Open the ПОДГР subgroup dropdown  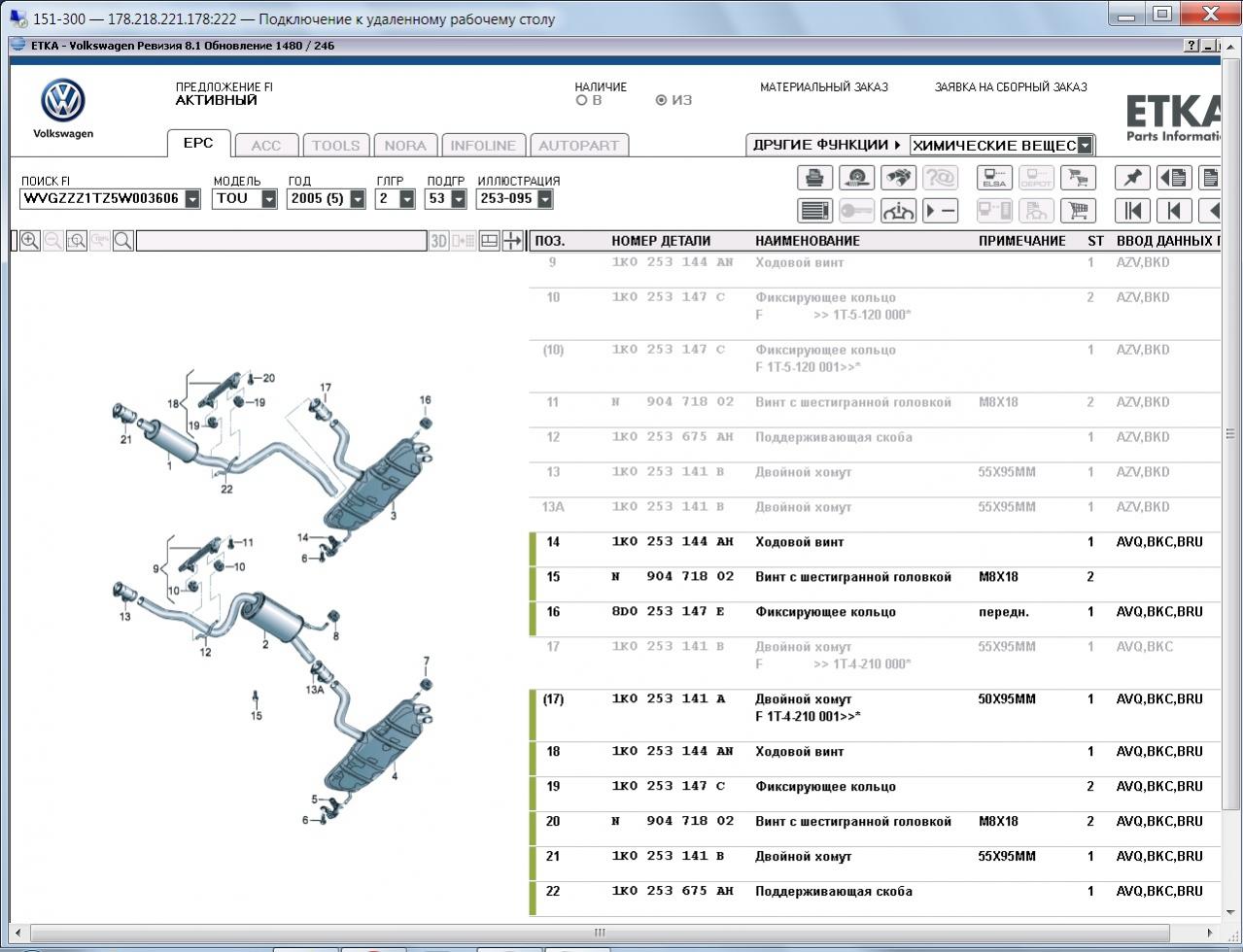pyautogui.click(x=458, y=199)
